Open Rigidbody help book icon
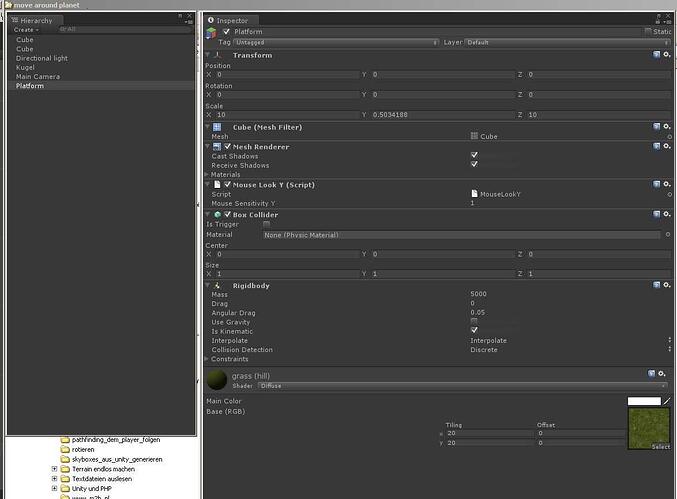The height and width of the screenshot is (499, 677). (656, 285)
